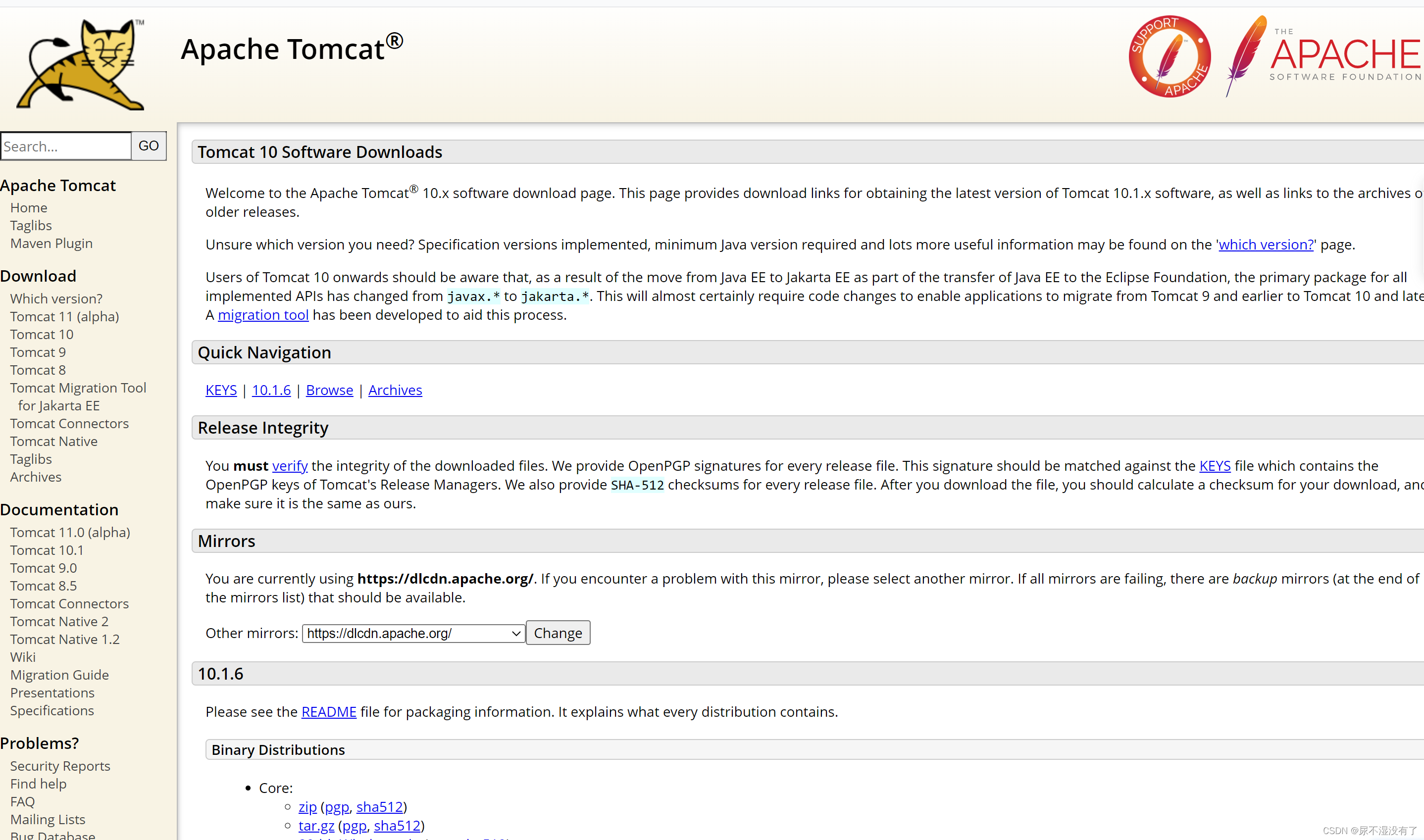The image size is (1424, 840).
Task: Open sha512 checksum for tar.gz
Action: [397, 826]
